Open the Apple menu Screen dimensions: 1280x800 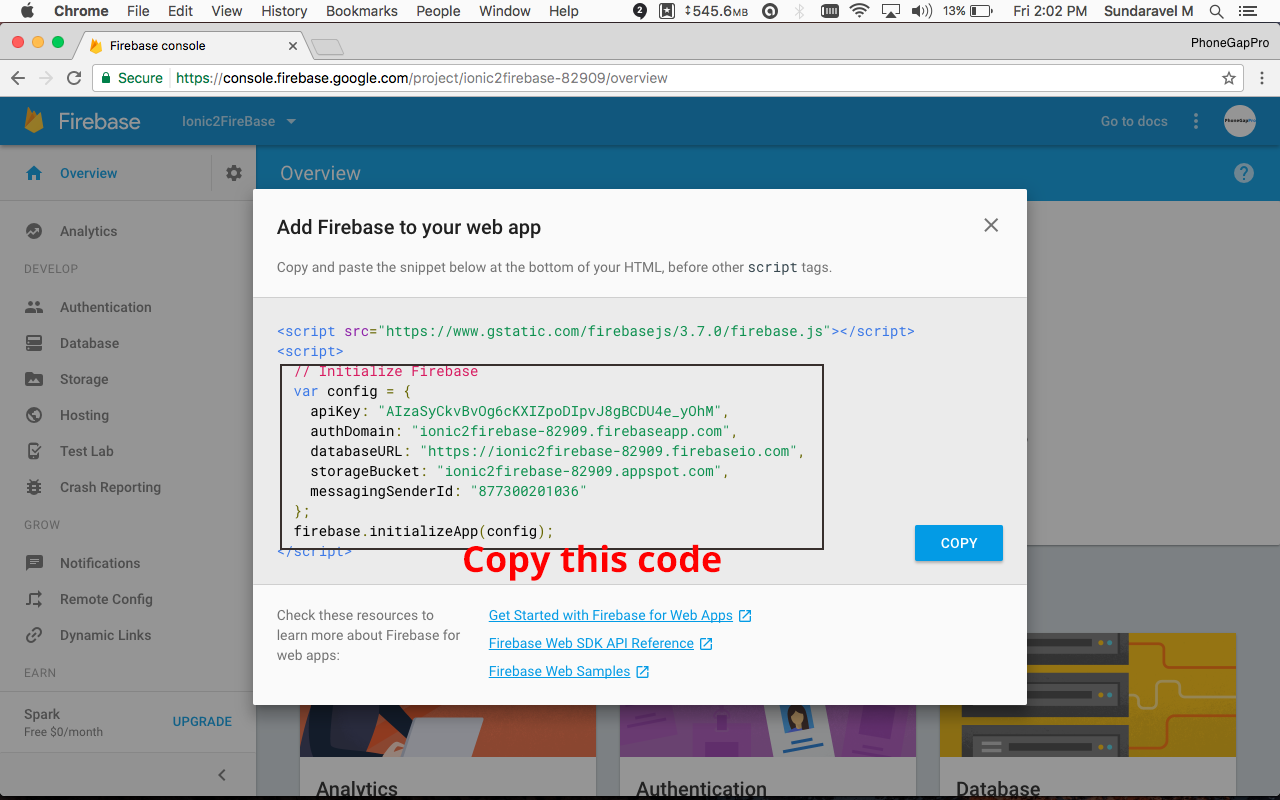point(27,11)
